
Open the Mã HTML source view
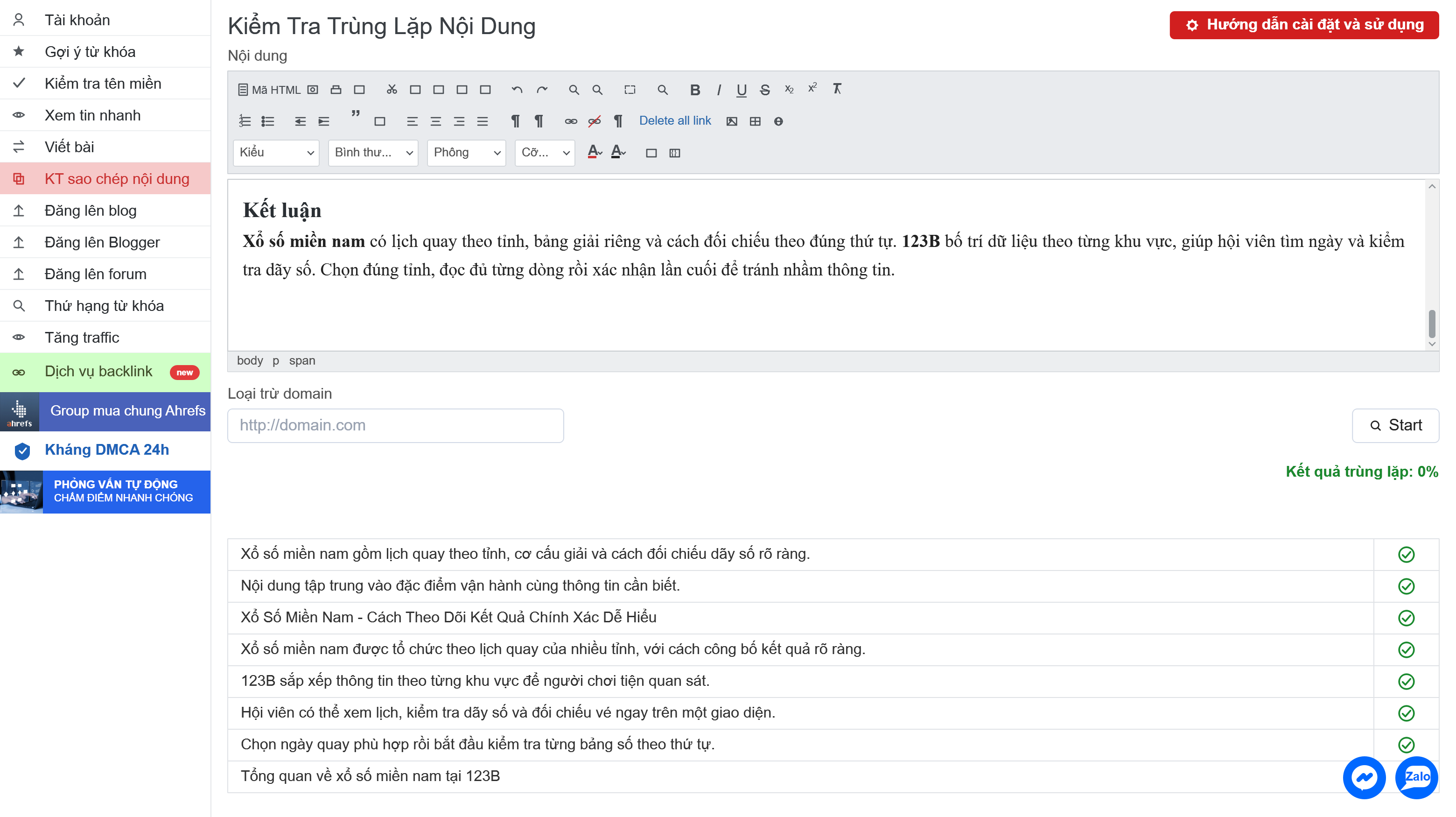[270, 89]
